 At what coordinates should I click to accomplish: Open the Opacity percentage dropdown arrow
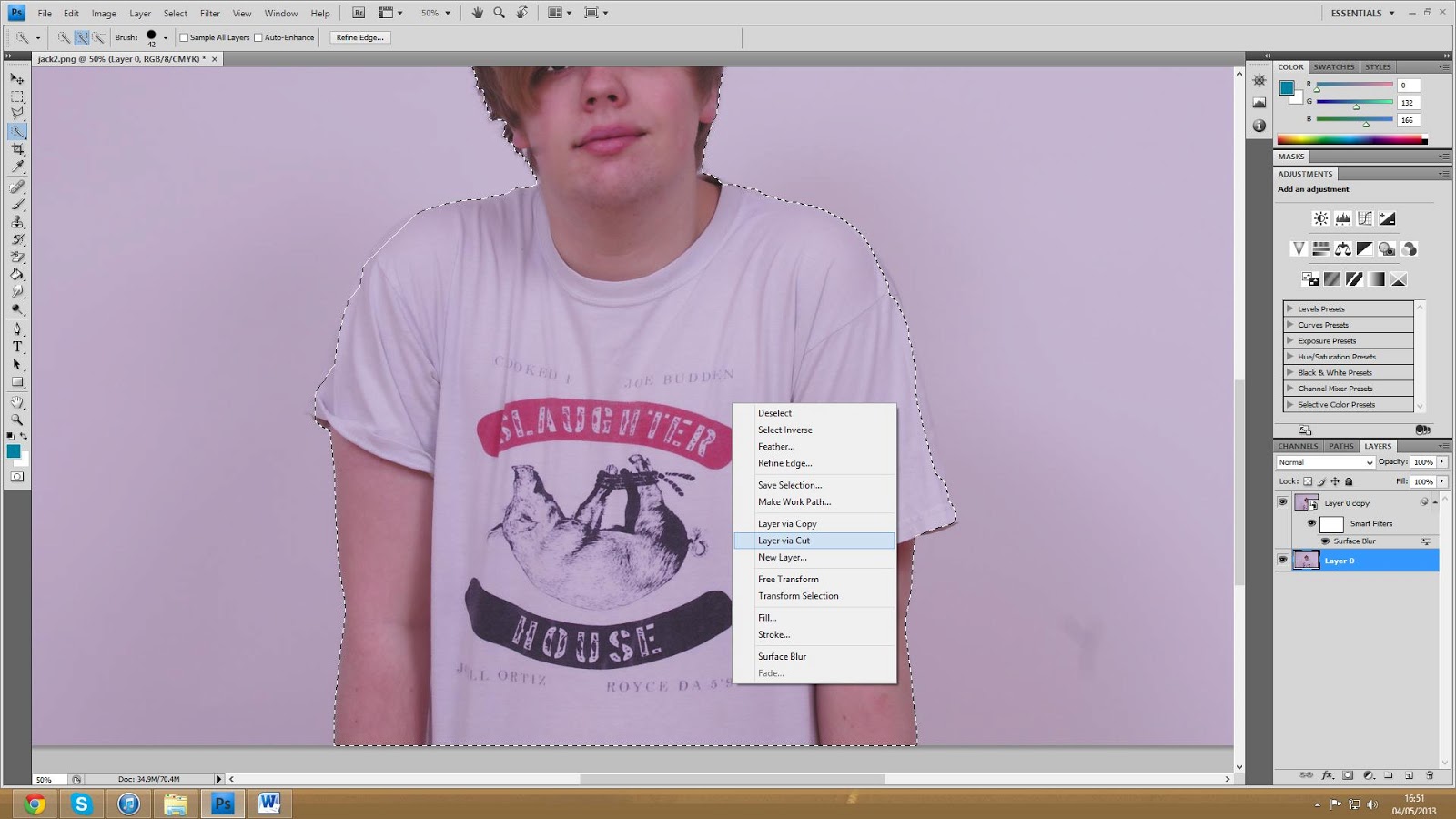[x=1441, y=462]
